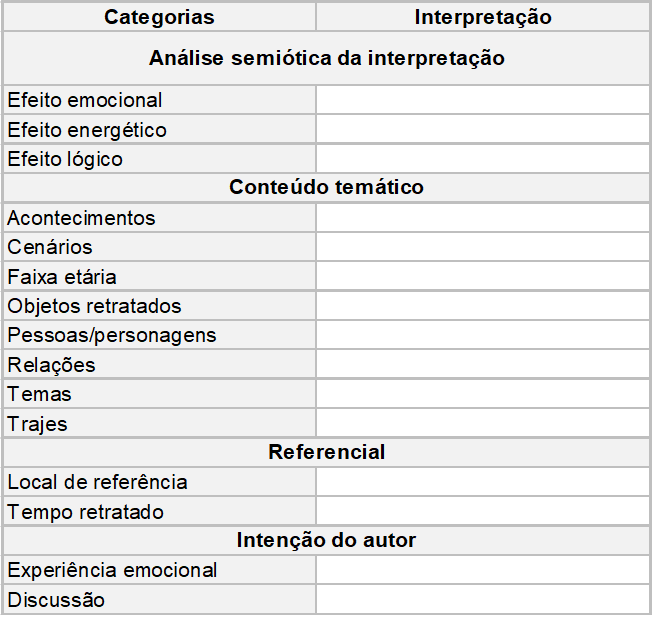This screenshot has width=654, height=617.
Task: Click the empty cell for Objetos retratados
Action: coord(482,306)
